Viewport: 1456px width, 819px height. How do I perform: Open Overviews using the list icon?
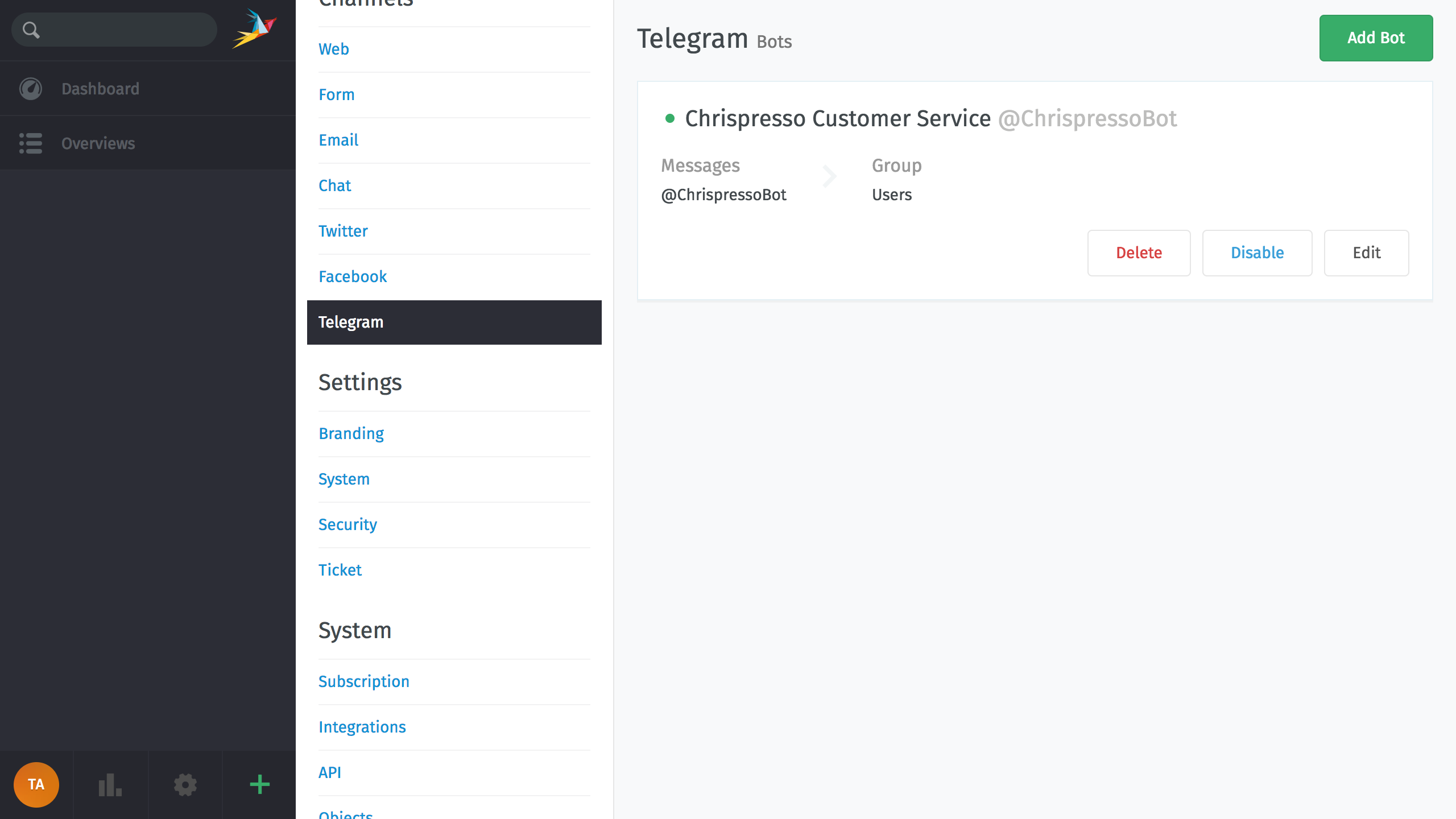coord(31,143)
